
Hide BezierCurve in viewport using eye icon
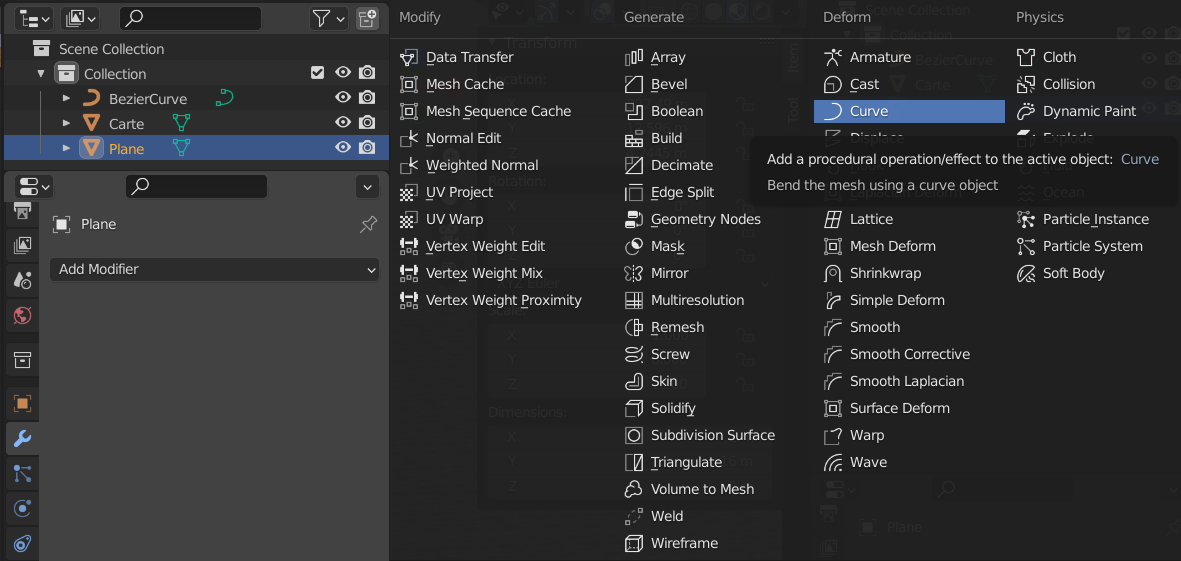click(x=343, y=98)
